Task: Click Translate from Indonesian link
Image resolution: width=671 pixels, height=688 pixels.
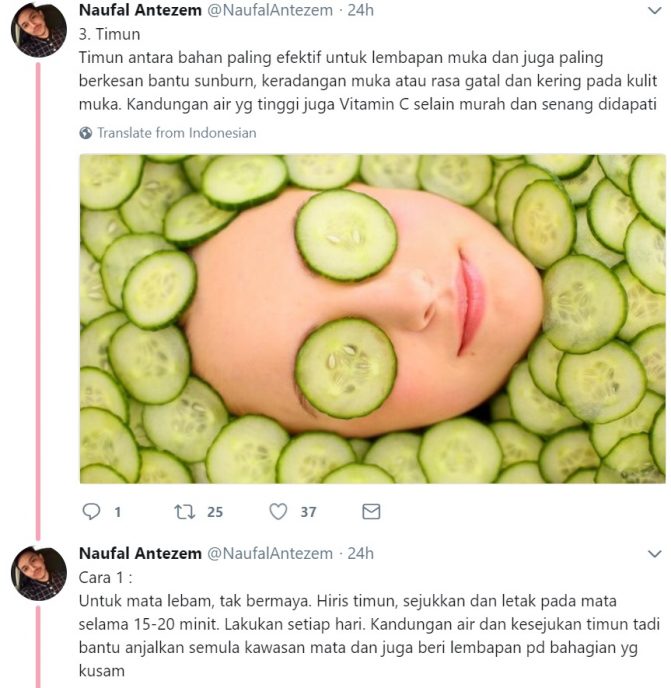Action: tap(176, 133)
